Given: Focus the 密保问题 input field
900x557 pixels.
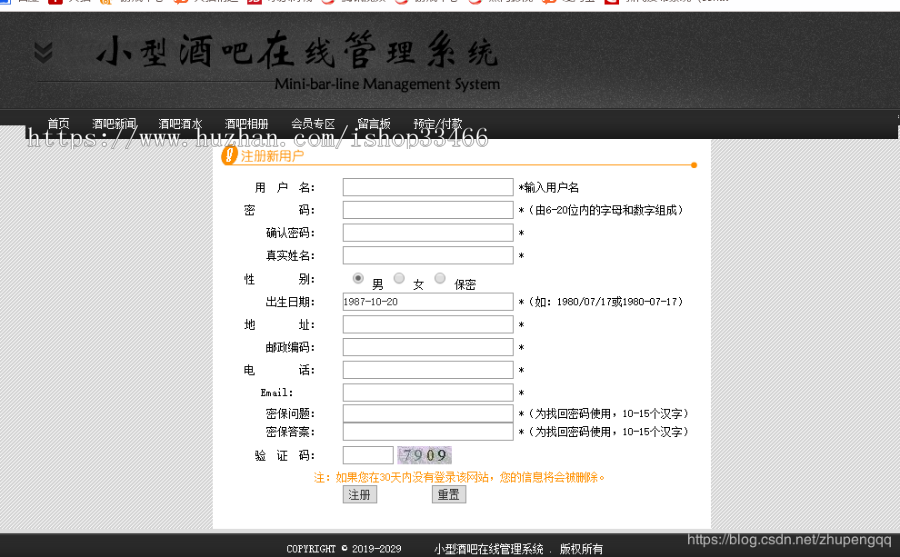Looking at the screenshot, I should coord(428,413).
